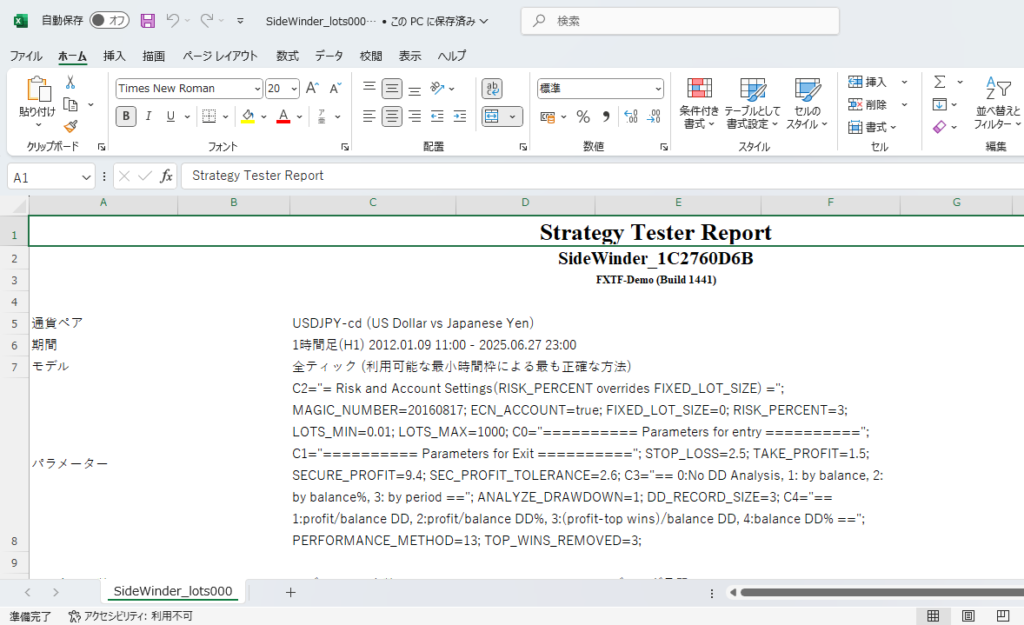
Task: Click the Paste clipboard icon
Action: 38,89
